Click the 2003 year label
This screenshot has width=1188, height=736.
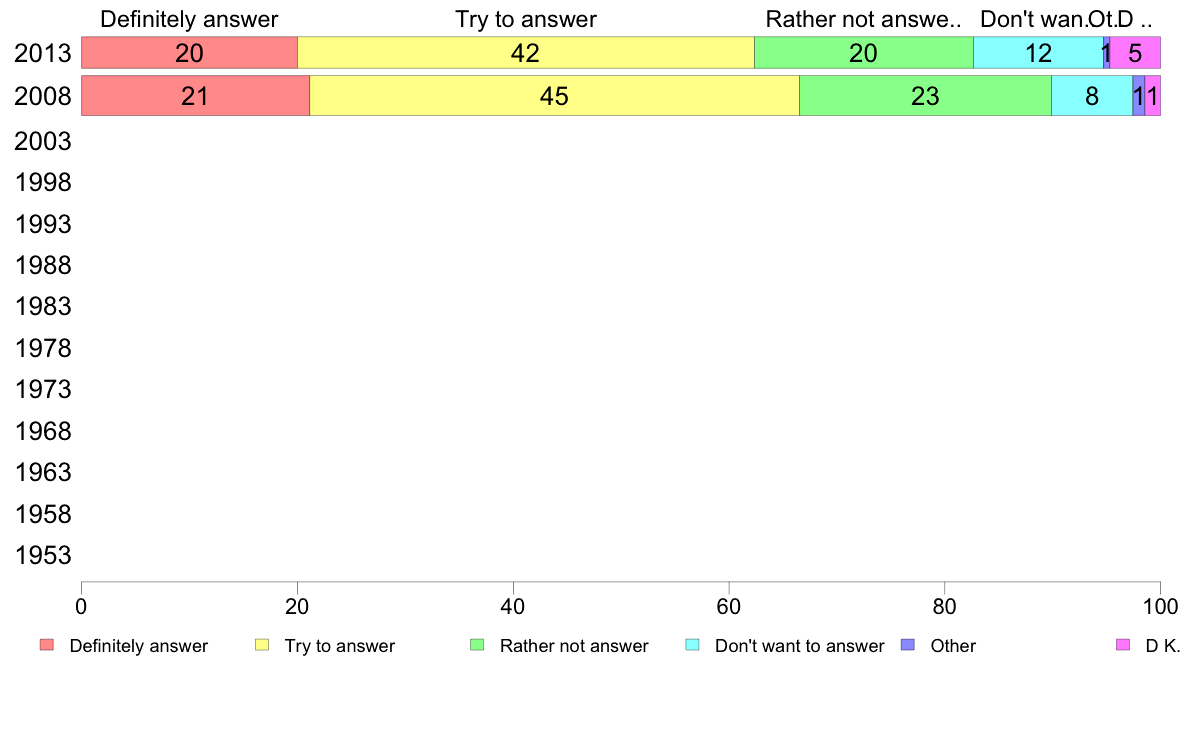point(42,141)
